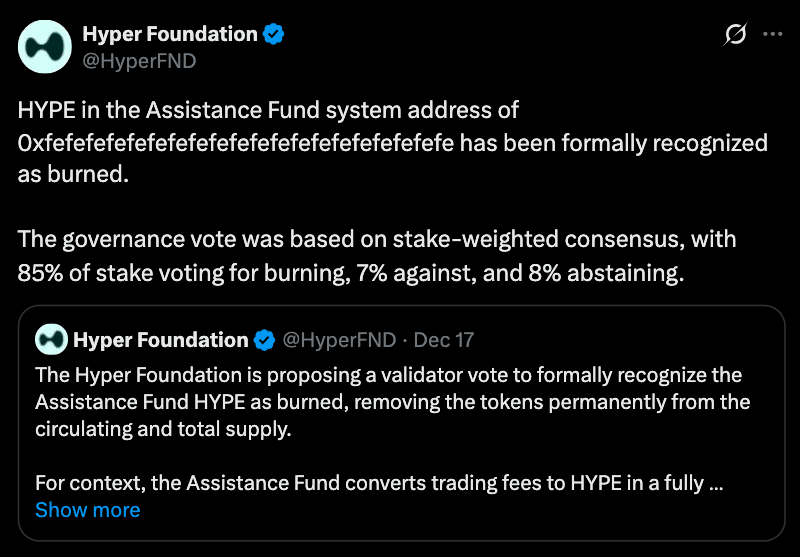This screenshot has width=800, height=557.
Task: Expand the quoted post with Show more
Action: [87, 510]
